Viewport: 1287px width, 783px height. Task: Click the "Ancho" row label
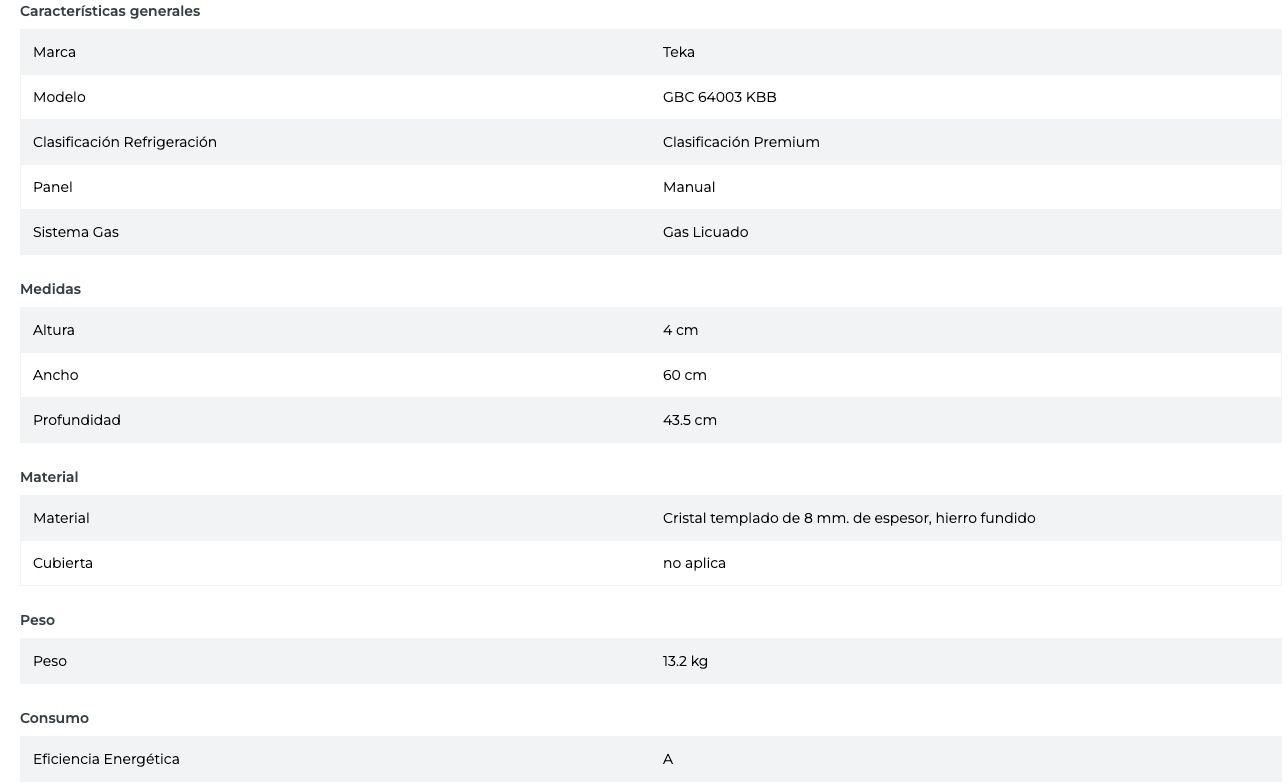click(56, 375)
